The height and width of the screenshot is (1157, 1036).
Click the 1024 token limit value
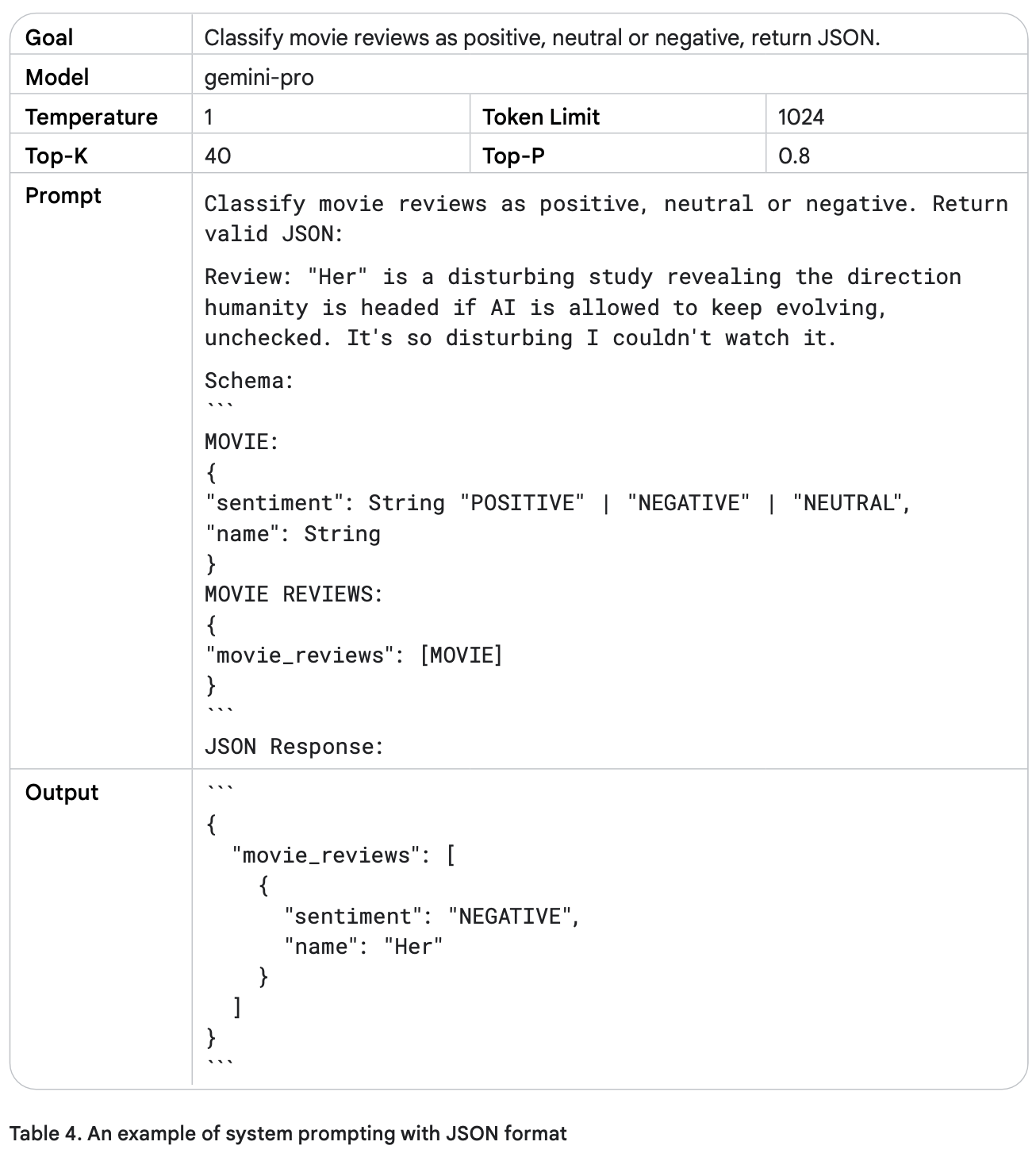(800, 117)
